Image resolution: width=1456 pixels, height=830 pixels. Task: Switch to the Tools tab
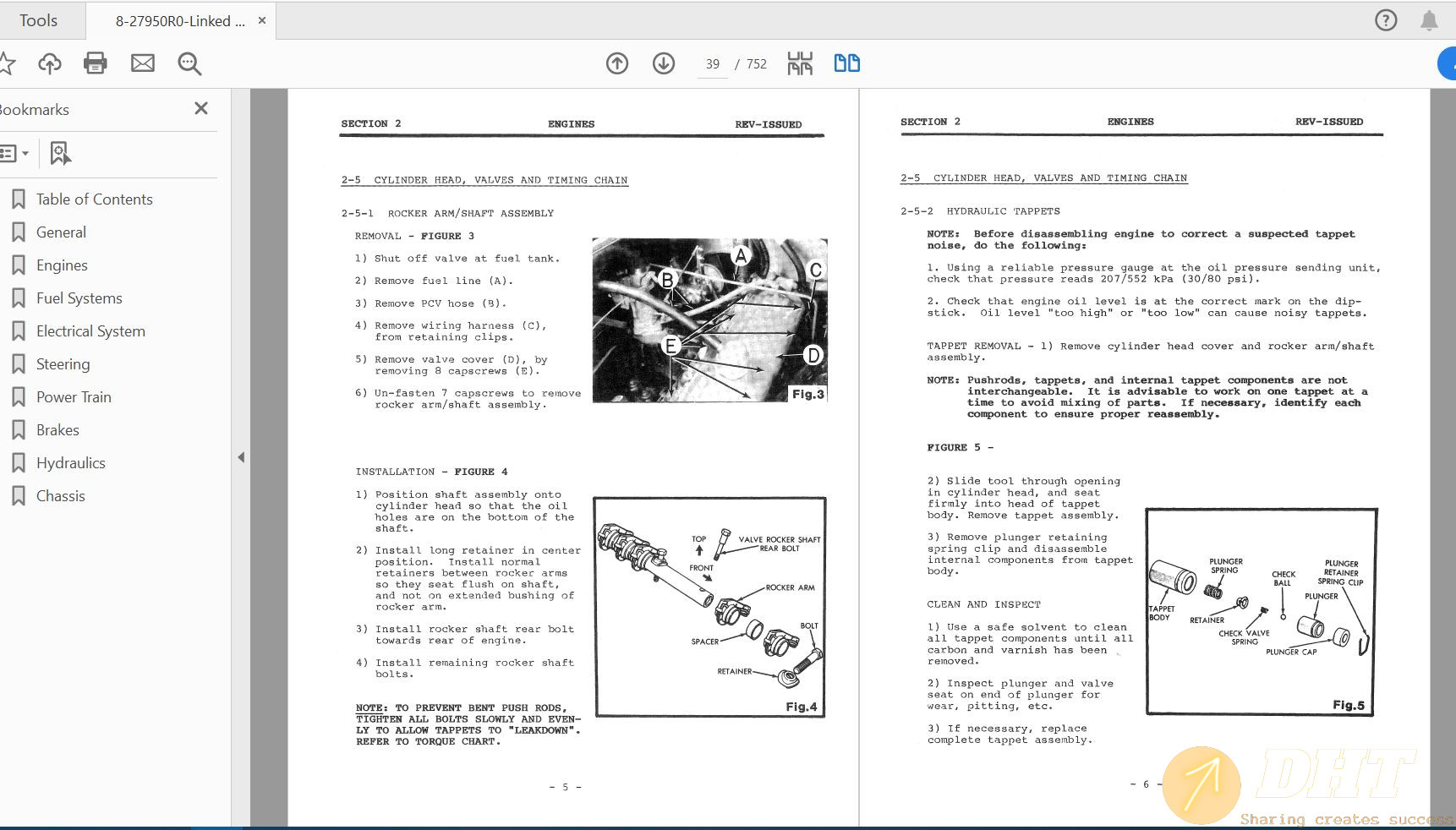[39, 20]
